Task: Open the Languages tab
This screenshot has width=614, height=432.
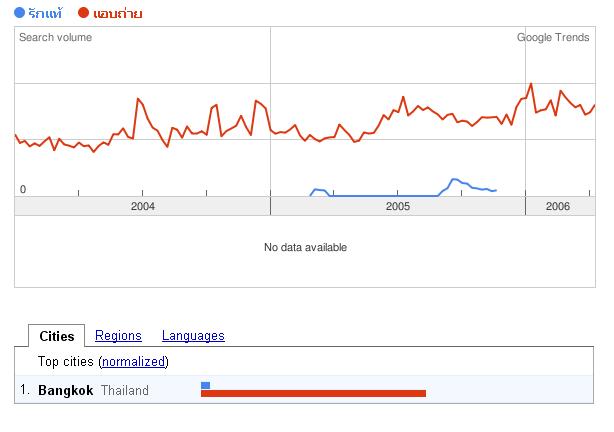Action: click(x=193, y=336)
